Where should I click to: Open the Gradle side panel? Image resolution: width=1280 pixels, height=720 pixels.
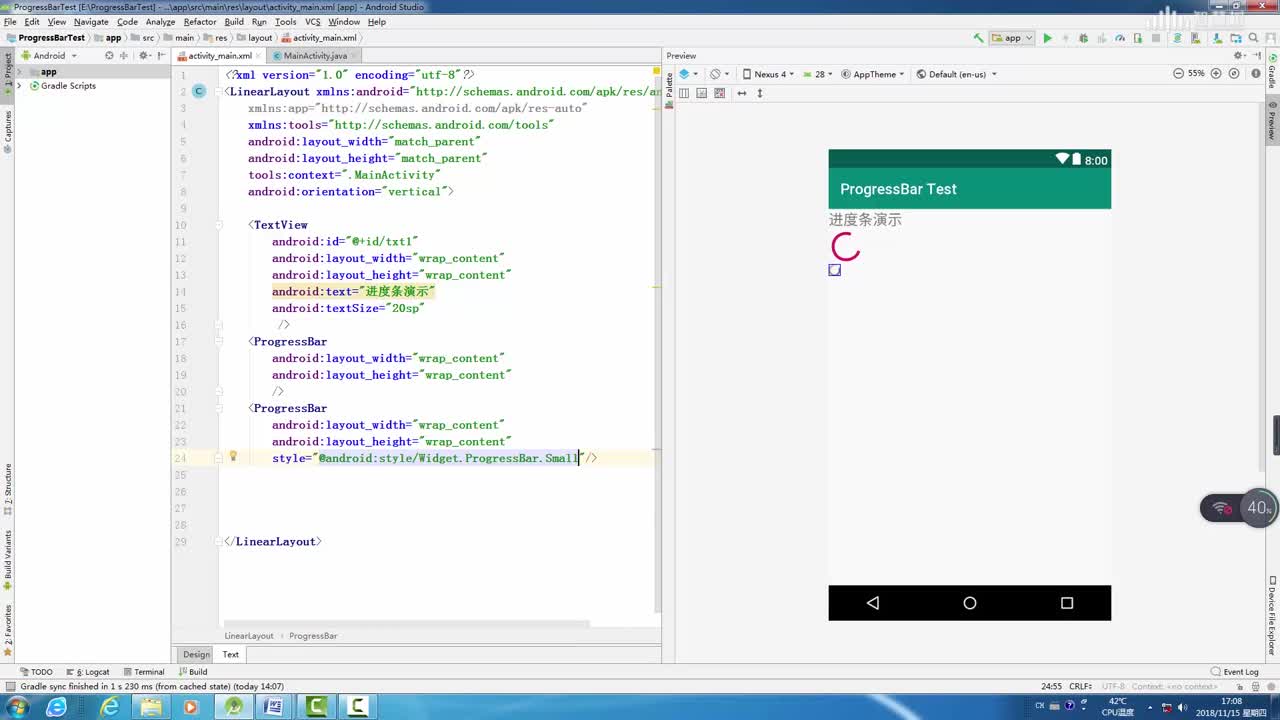click(x=1272, y=72)
